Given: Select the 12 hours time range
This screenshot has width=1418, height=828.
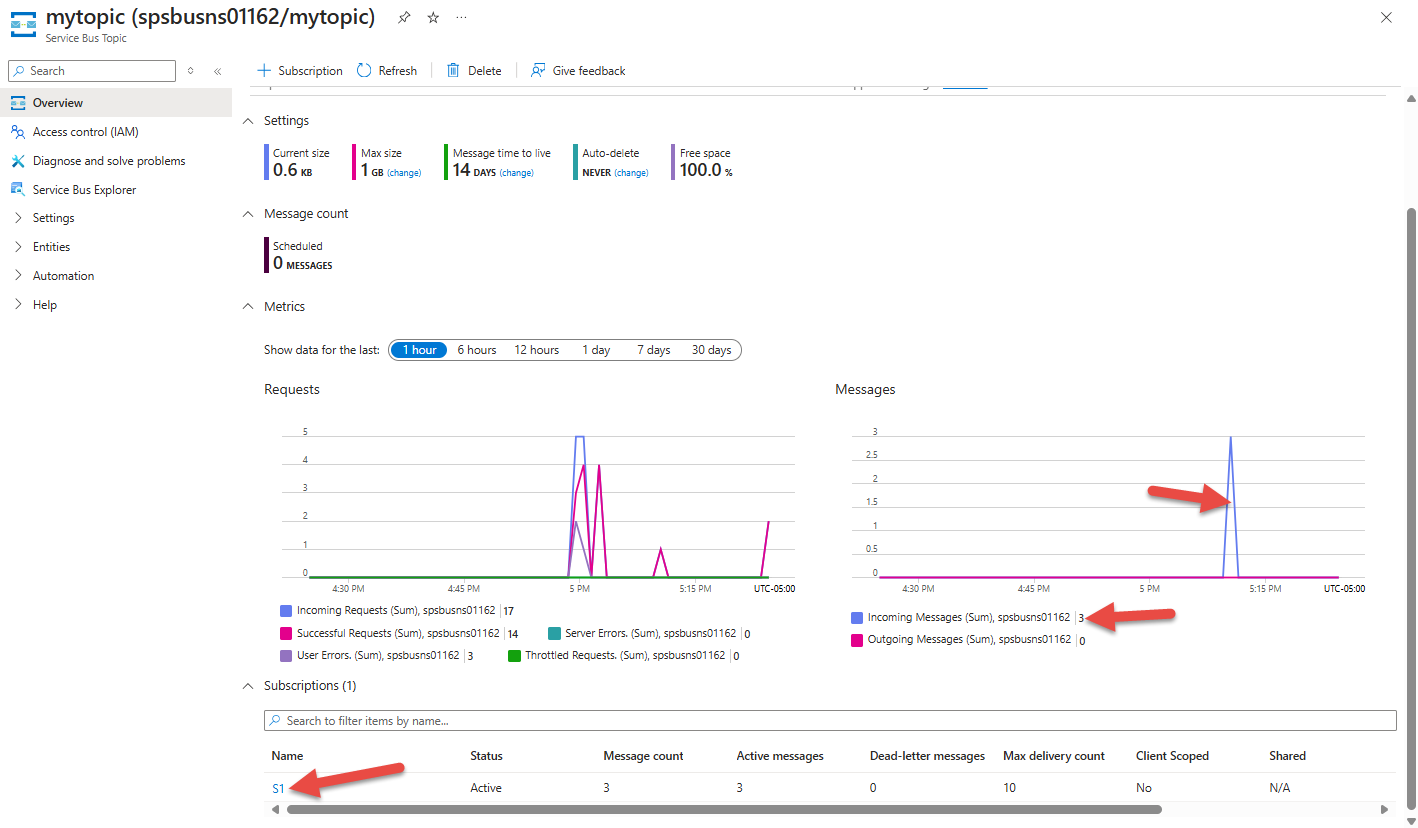Looking at the screenshot, I should [537, 350].
